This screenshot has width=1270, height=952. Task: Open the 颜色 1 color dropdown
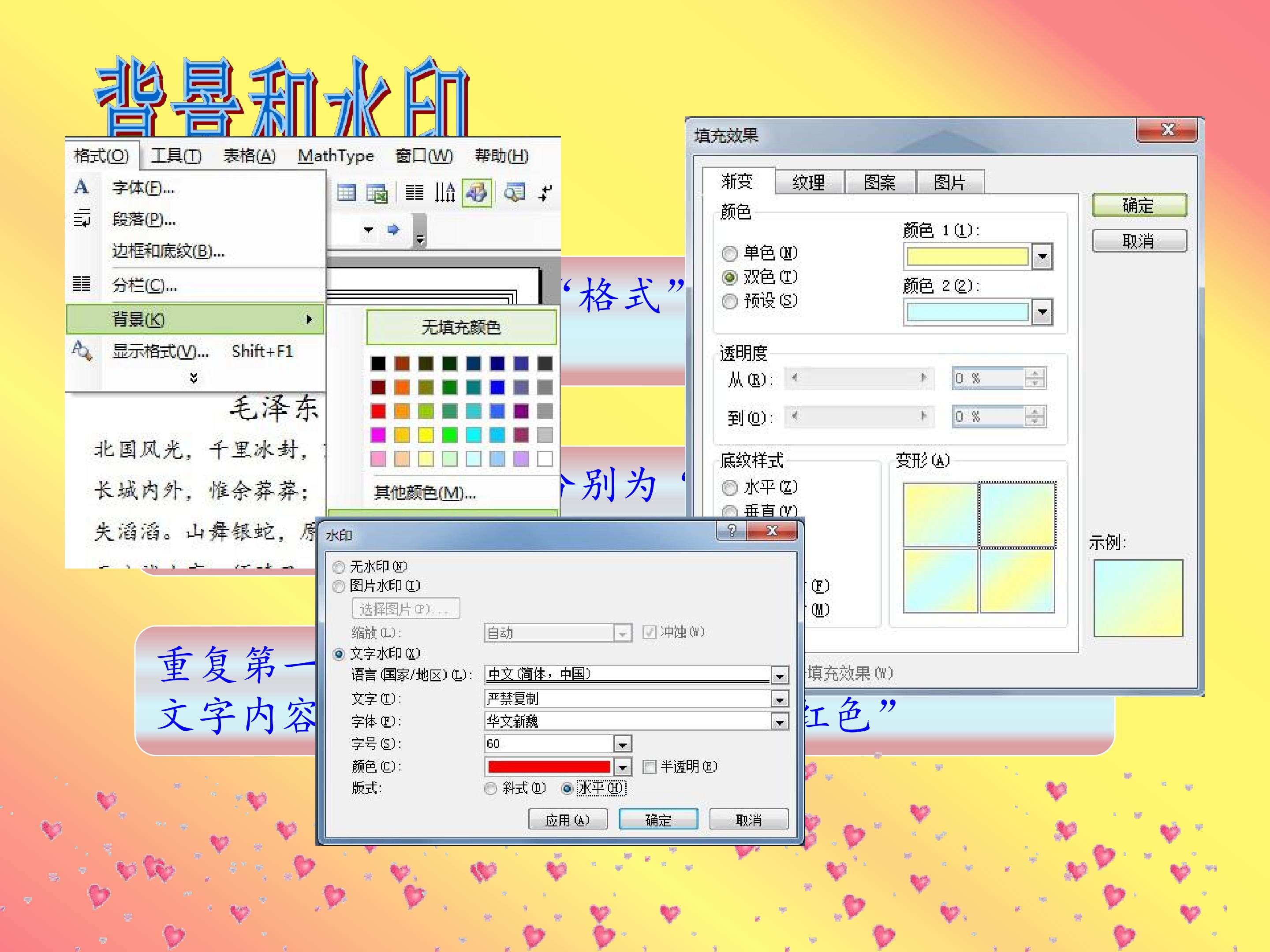pos(1042,257)
